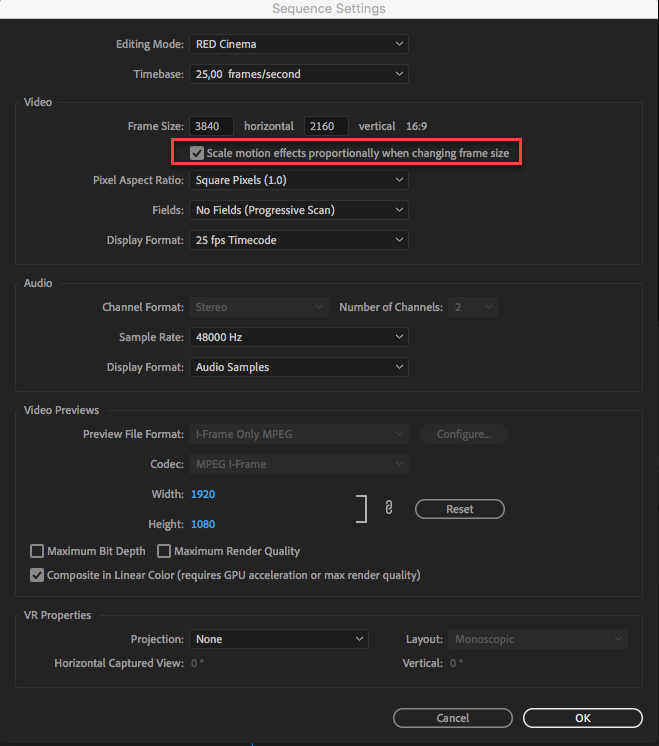Image resolution: width=659 pixels, height=746 pixels.
Task: Open the Layout Monoscopic dropdown
Action: tap(538, 639)
